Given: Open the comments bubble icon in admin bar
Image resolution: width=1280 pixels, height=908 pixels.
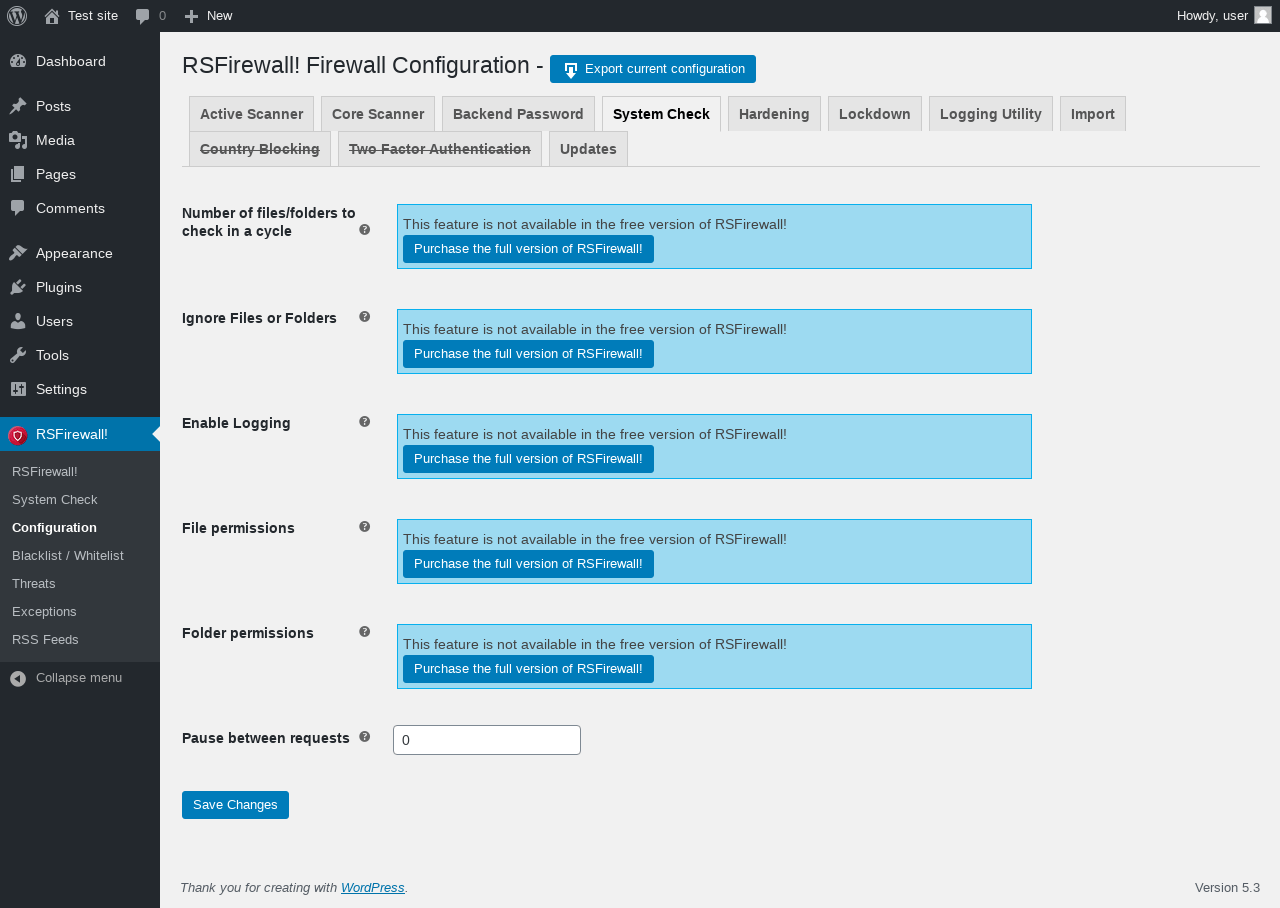Looking at the screenshot, I should tap(143, 16).
